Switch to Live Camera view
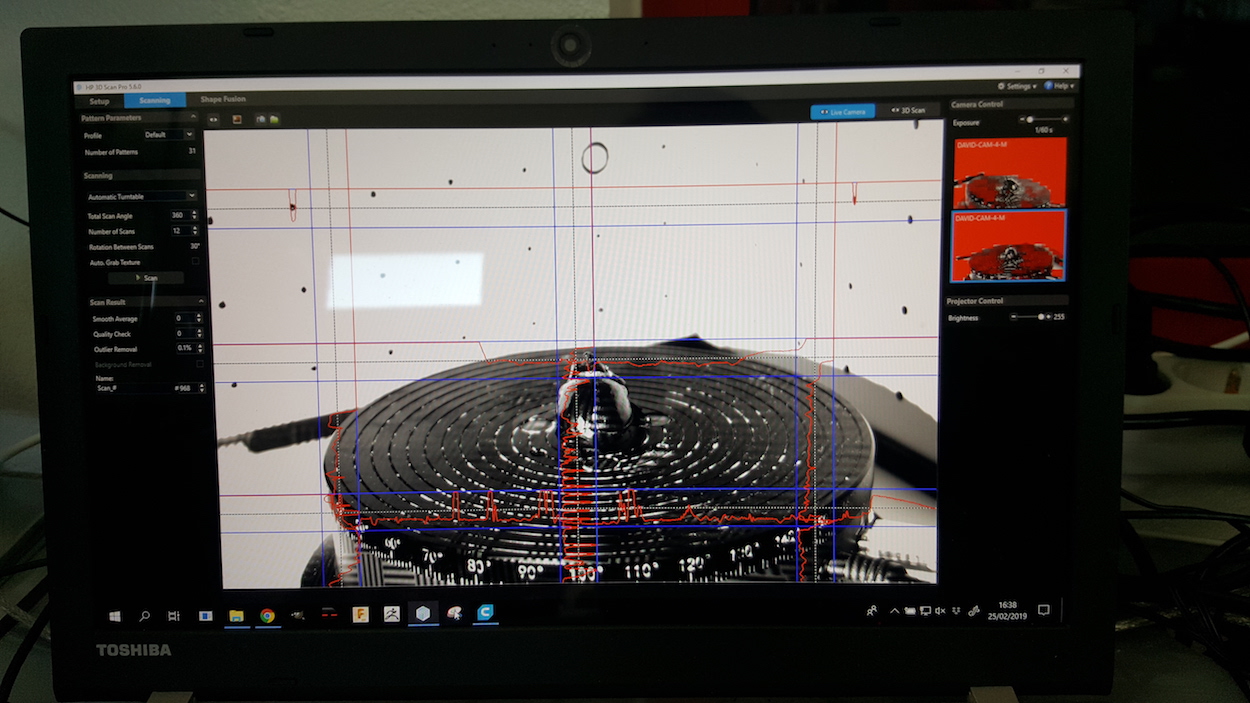The height and width of the screenshot is (703, 1250). tap(842, 111)
